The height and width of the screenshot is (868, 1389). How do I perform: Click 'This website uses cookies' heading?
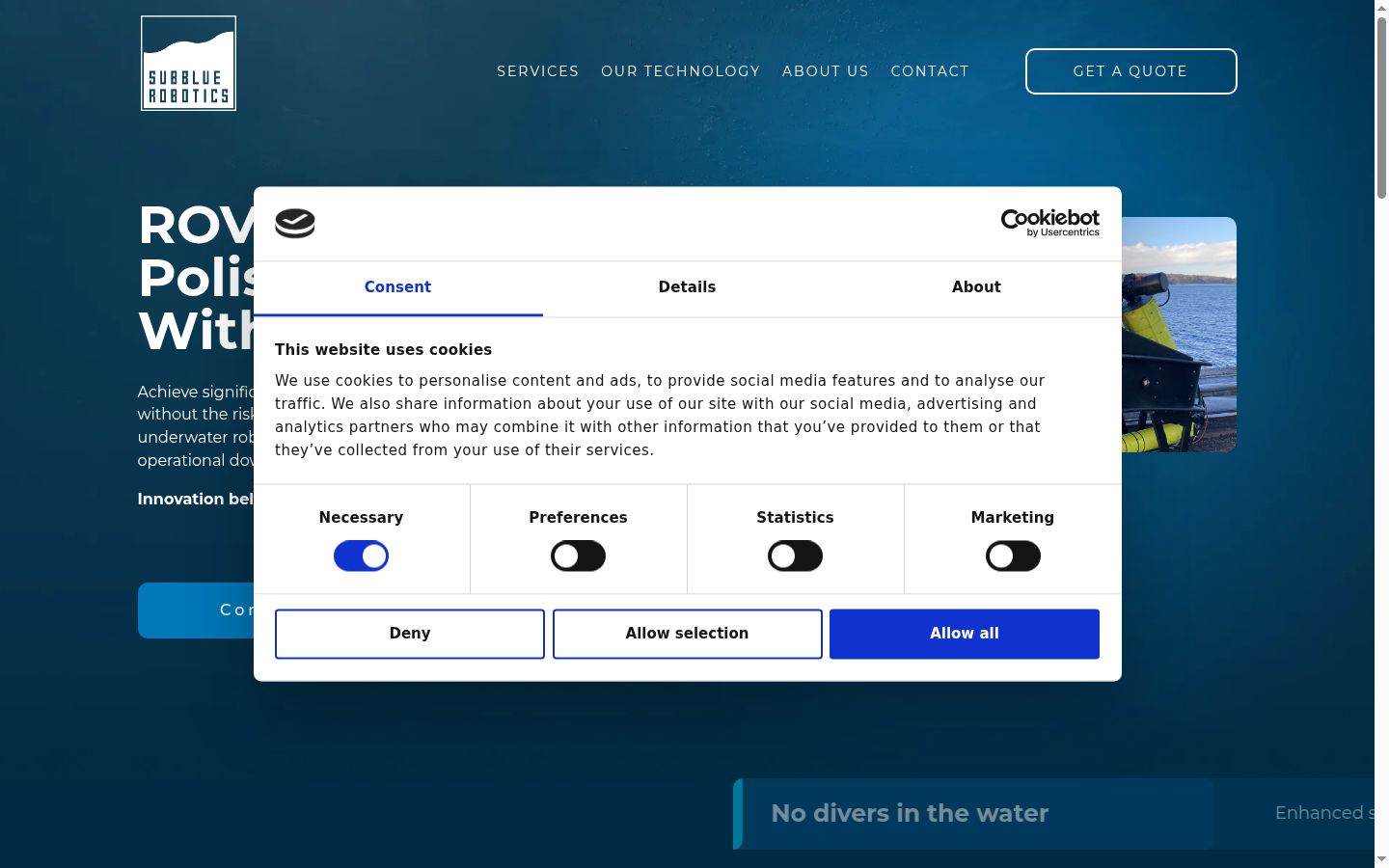coord(383,350)
